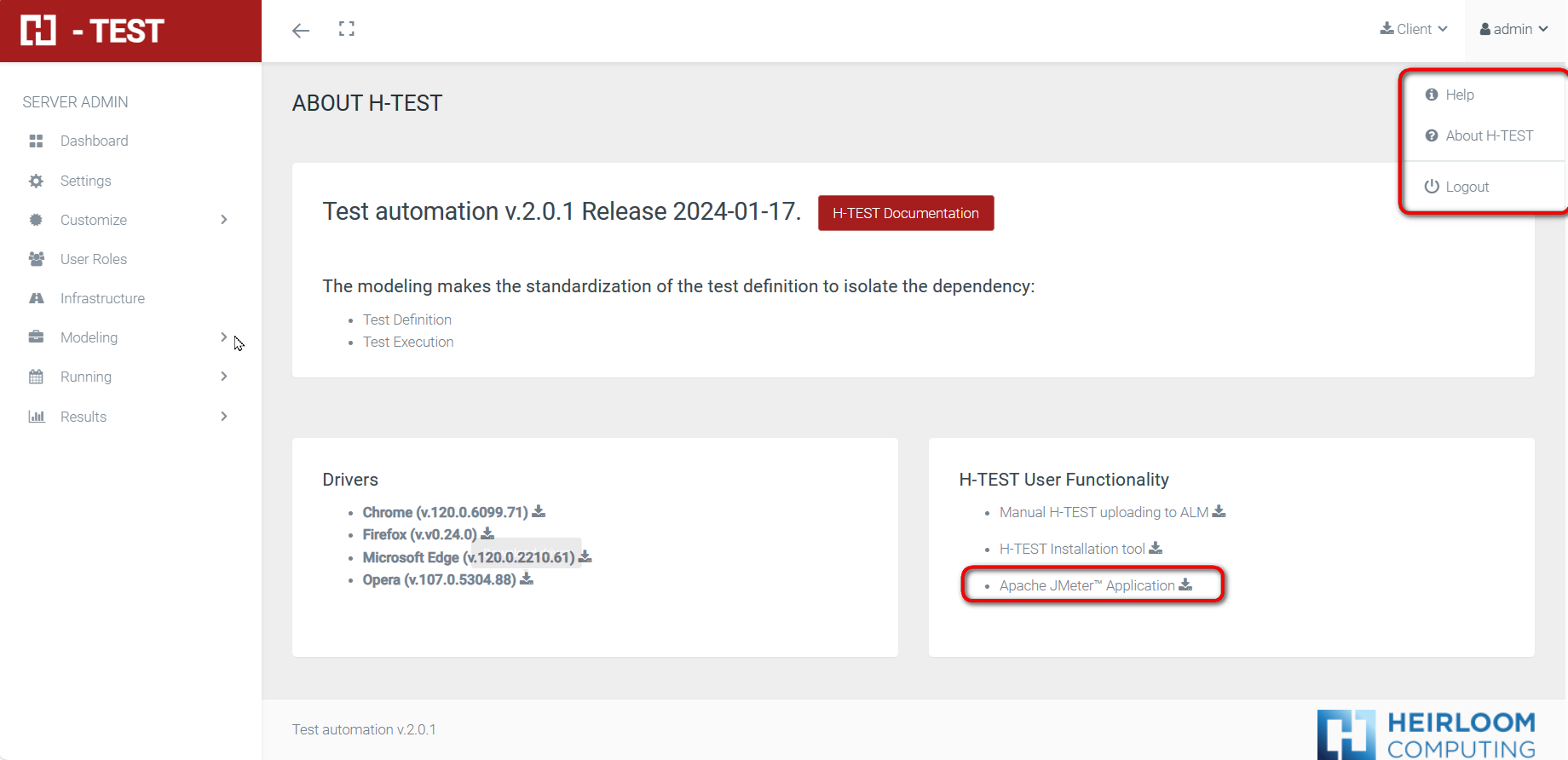Click the H-TEST logo in the header
The height and width of the screenshot is (760, 1568).
pyautogui.click(x=92, y=31)
